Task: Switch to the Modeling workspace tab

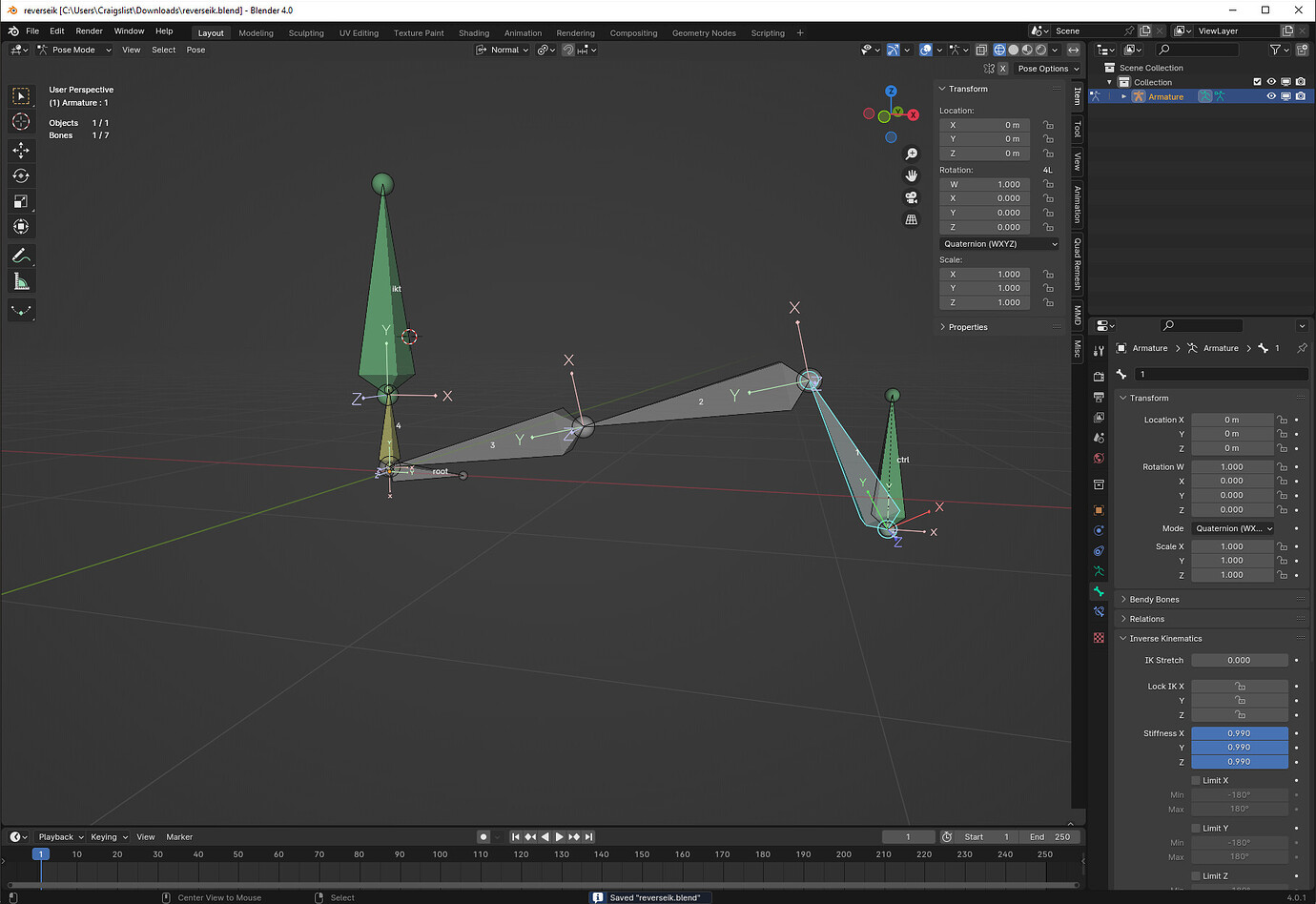Action: click(256, 32)
